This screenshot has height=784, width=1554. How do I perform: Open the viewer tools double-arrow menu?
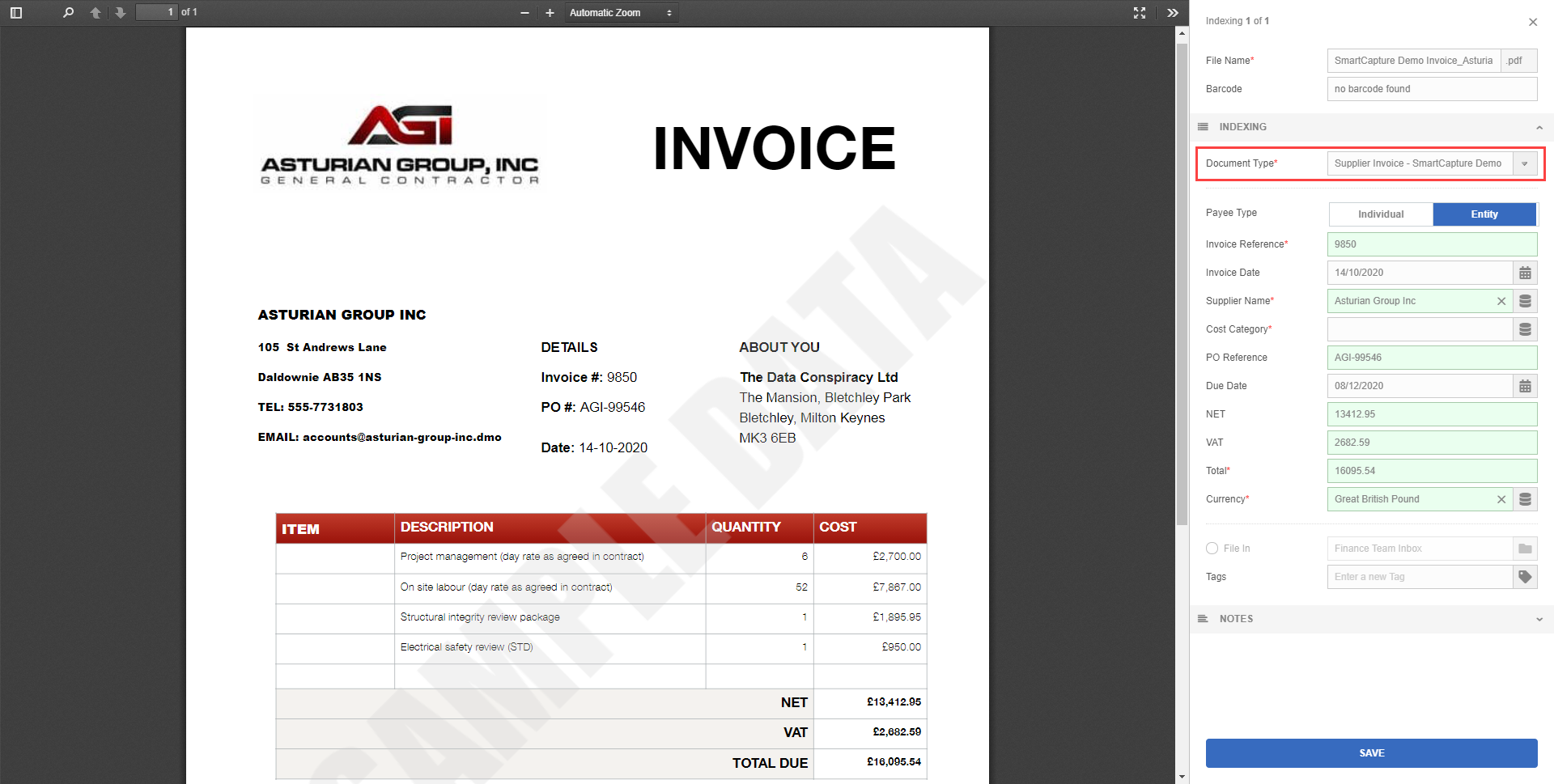click(x=1172, y=12)
